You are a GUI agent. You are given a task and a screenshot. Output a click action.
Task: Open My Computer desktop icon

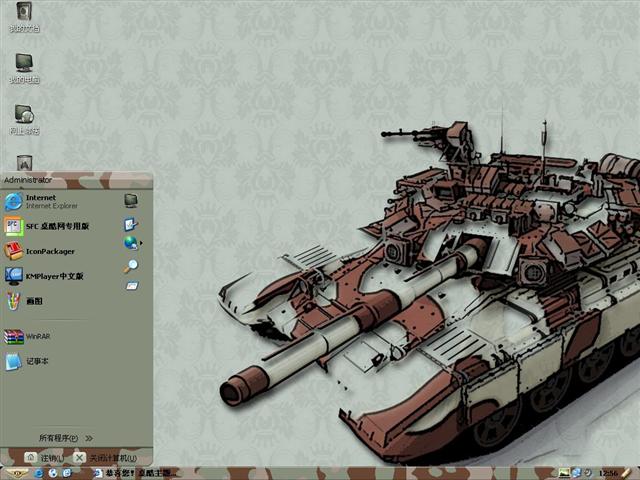[24, 68]
